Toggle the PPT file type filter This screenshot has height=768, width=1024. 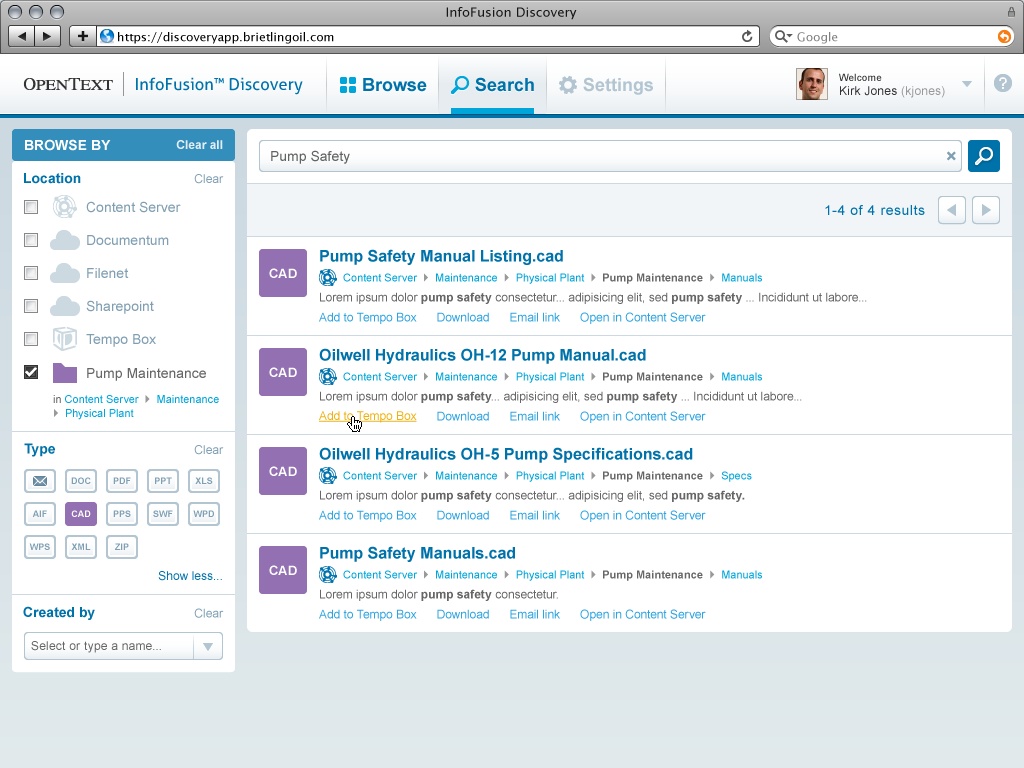click(163, 481)
